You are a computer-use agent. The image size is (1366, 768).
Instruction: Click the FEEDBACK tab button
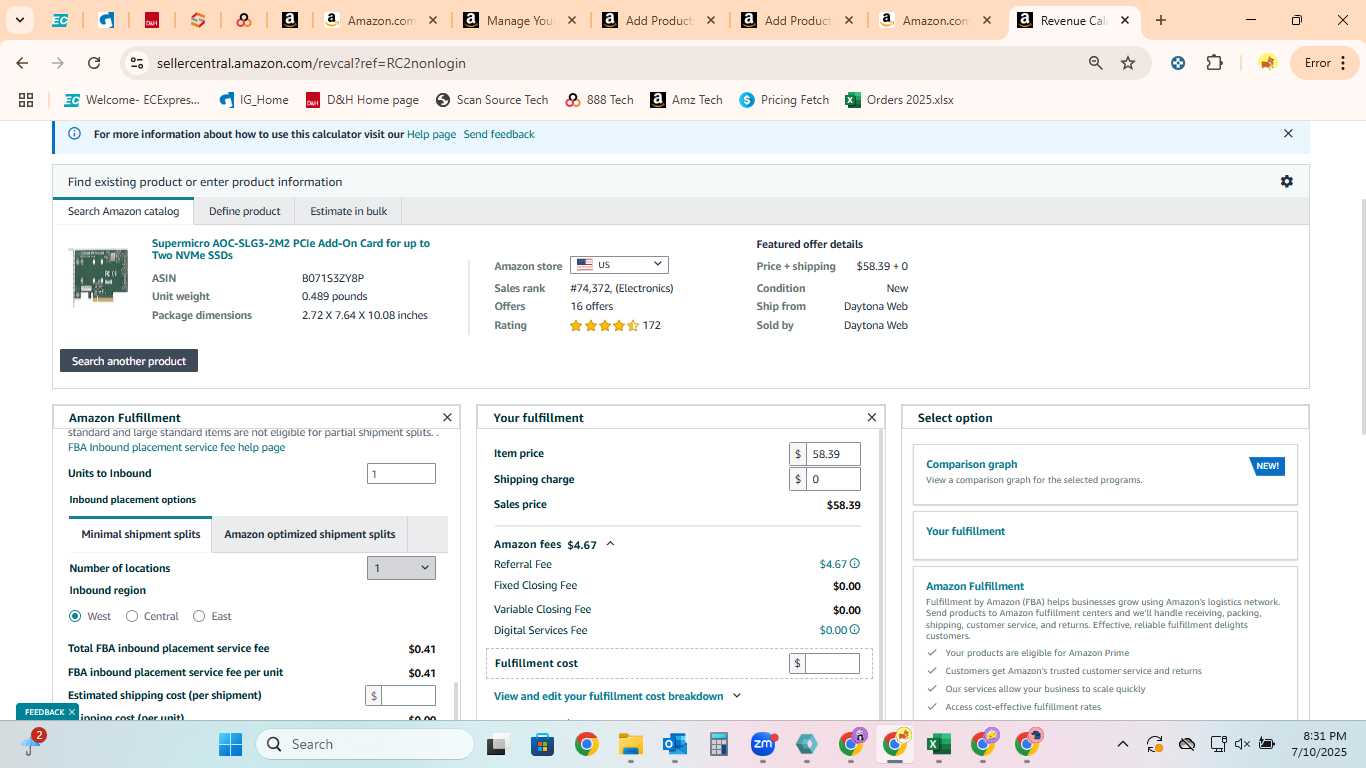47,712
